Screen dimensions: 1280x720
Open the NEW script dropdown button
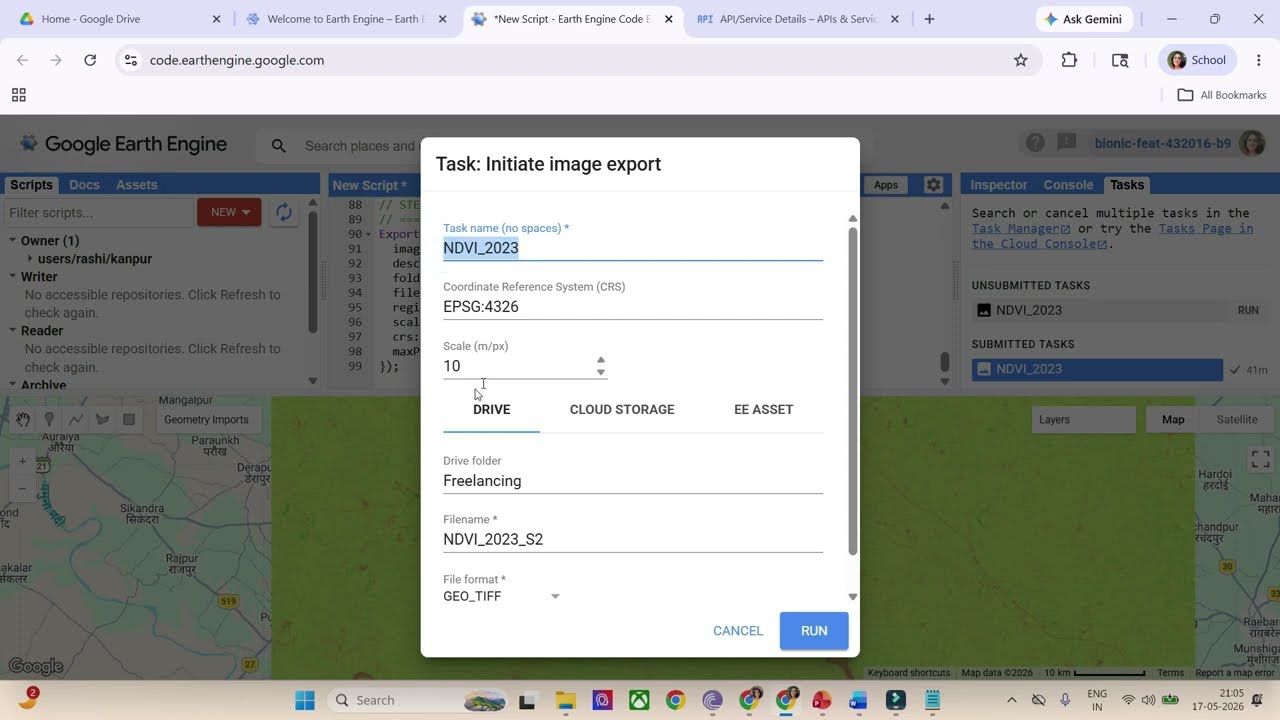[x=229, y=212]
